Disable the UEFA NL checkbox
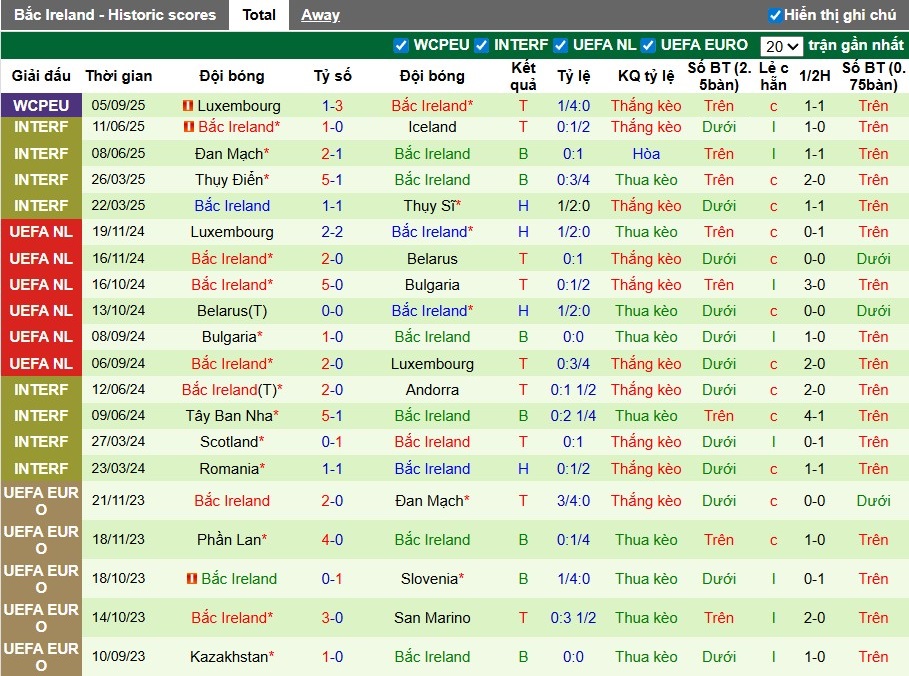Screen dimensions: 909x676 [561, 45]
